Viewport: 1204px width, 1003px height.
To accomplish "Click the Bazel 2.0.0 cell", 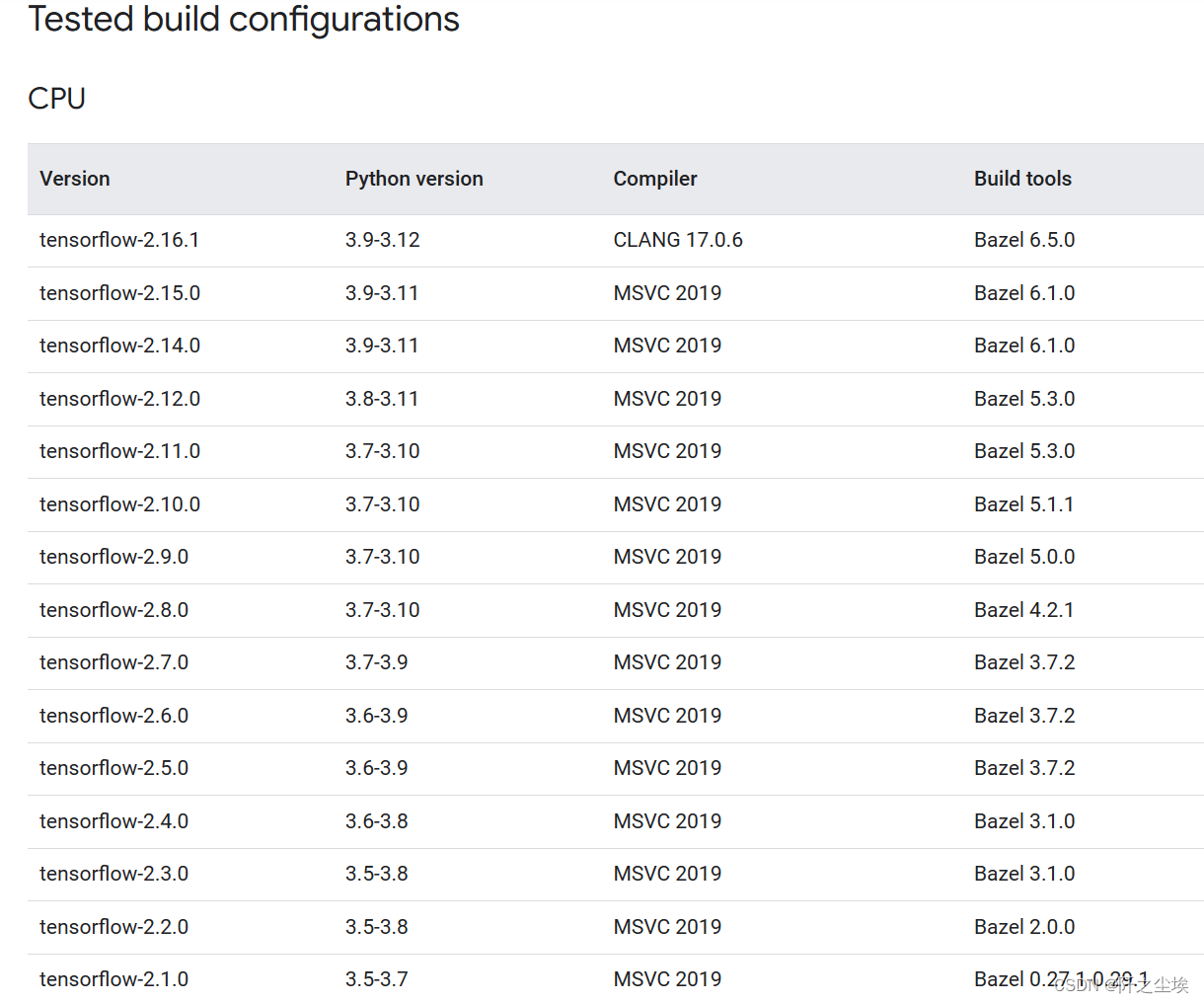I will [1024, 927].
